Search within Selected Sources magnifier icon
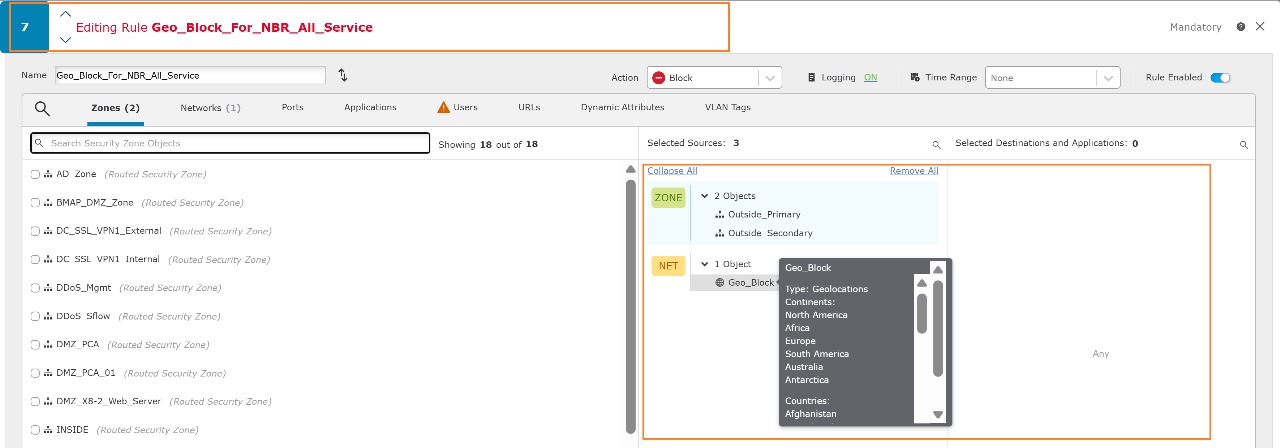The width and height of the screenshot is (1280, 448). pyautogui.click(x=936, y=145)
